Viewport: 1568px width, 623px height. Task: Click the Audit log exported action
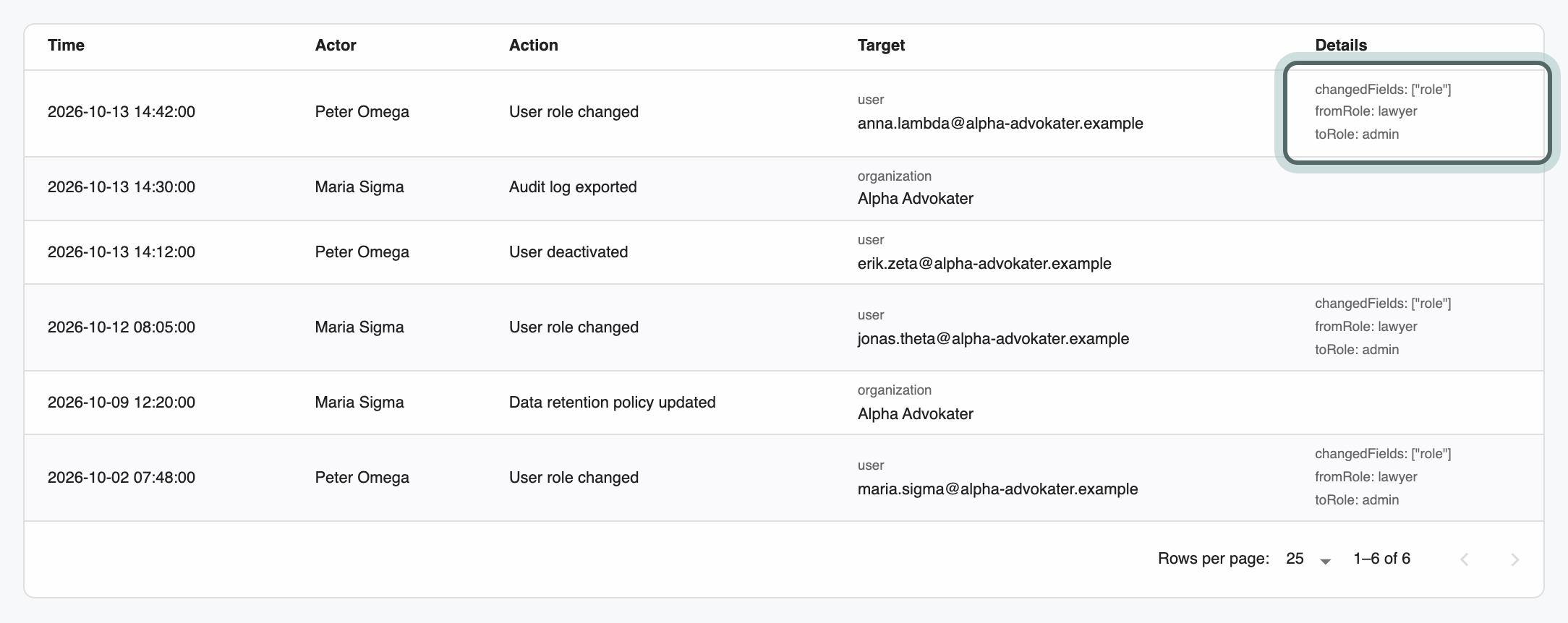pos(573,187)
